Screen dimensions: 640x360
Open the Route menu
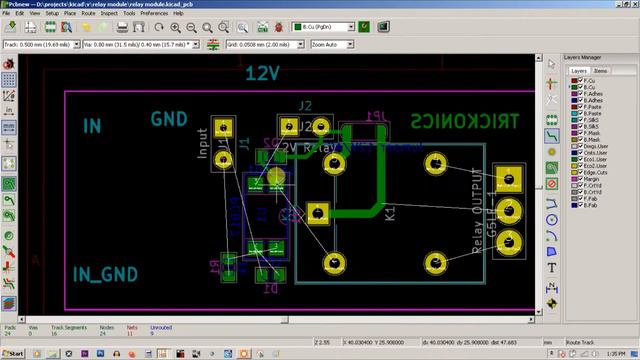(88, 13)
